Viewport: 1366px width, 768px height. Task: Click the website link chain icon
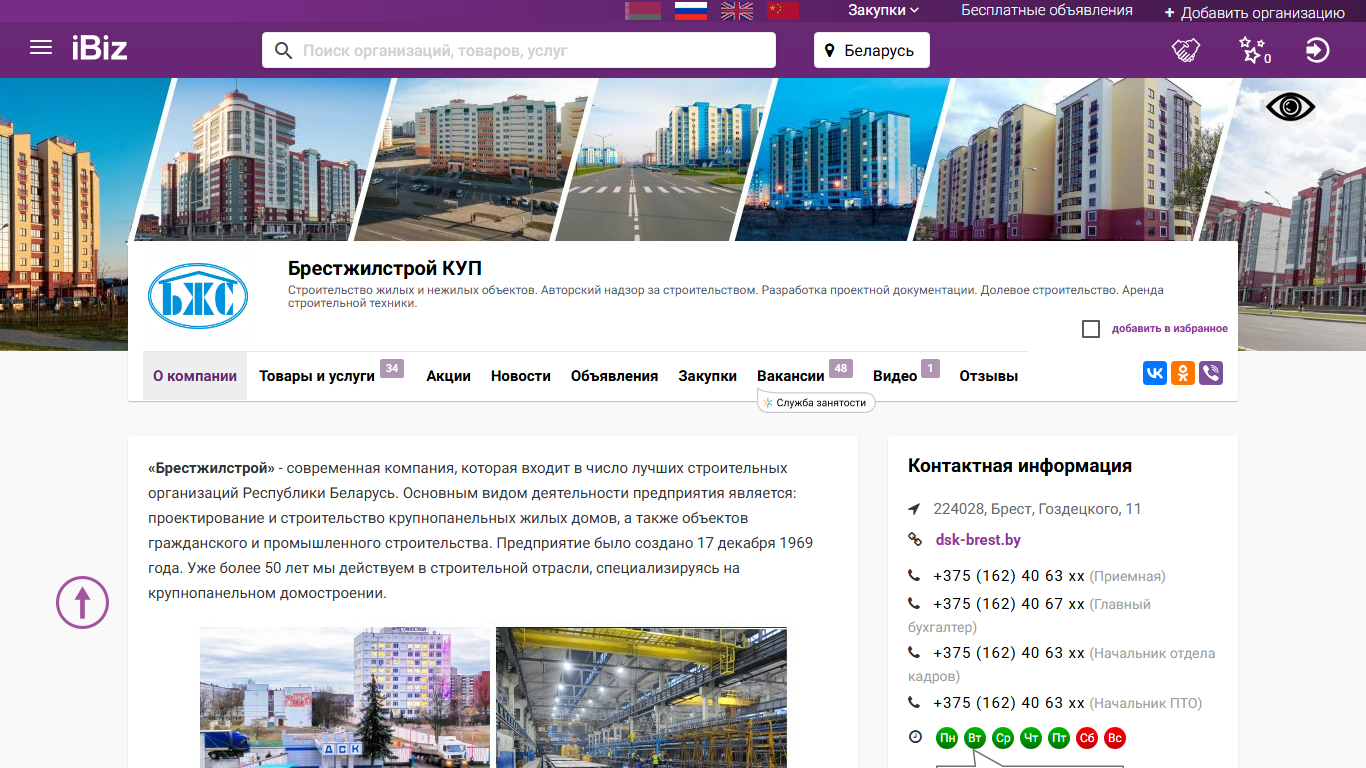pyautogui.click(x=915, y=540)
